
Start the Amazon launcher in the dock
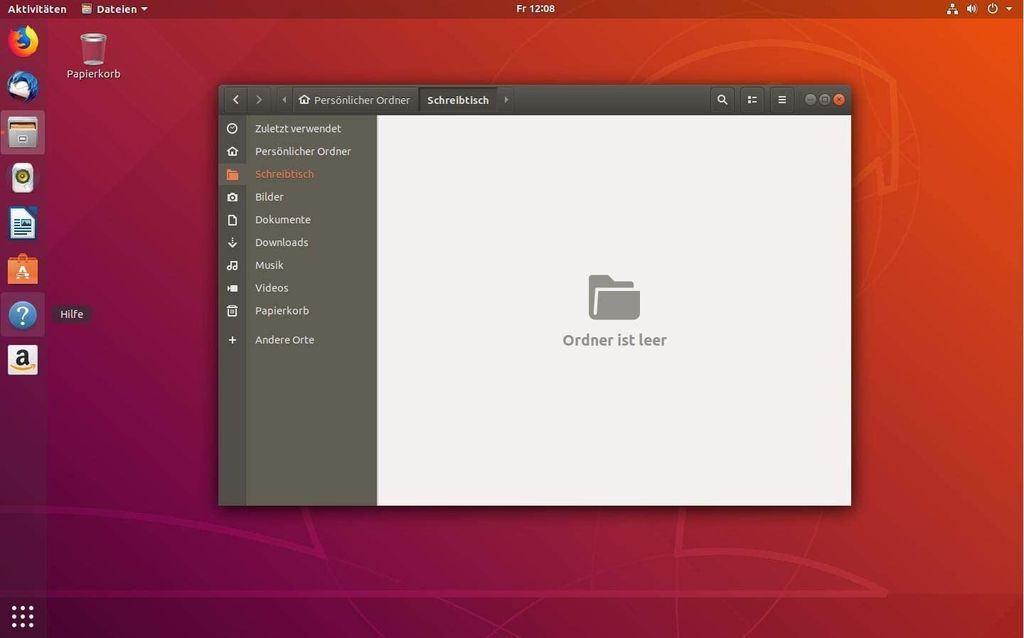22,359
